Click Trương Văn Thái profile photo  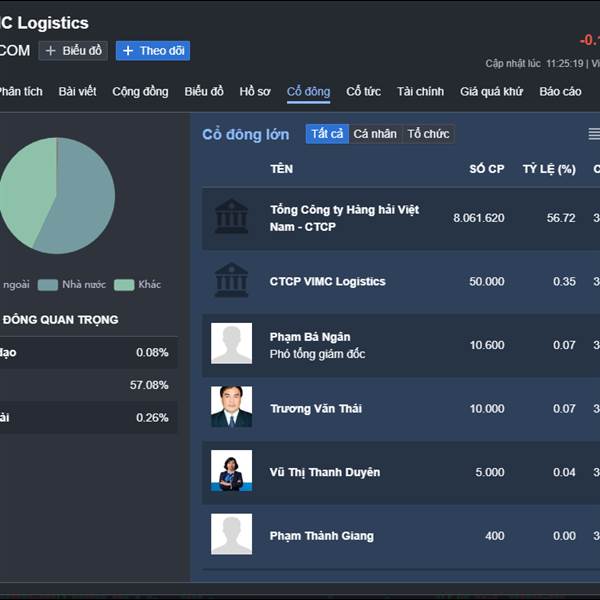pos(232,407)
